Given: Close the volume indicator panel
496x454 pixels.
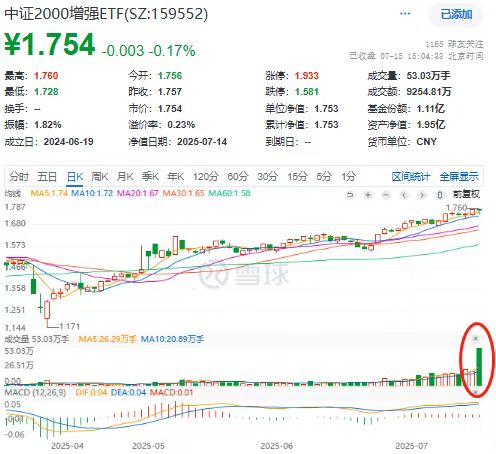Looking at the screenshot, I should coord(476,339).
